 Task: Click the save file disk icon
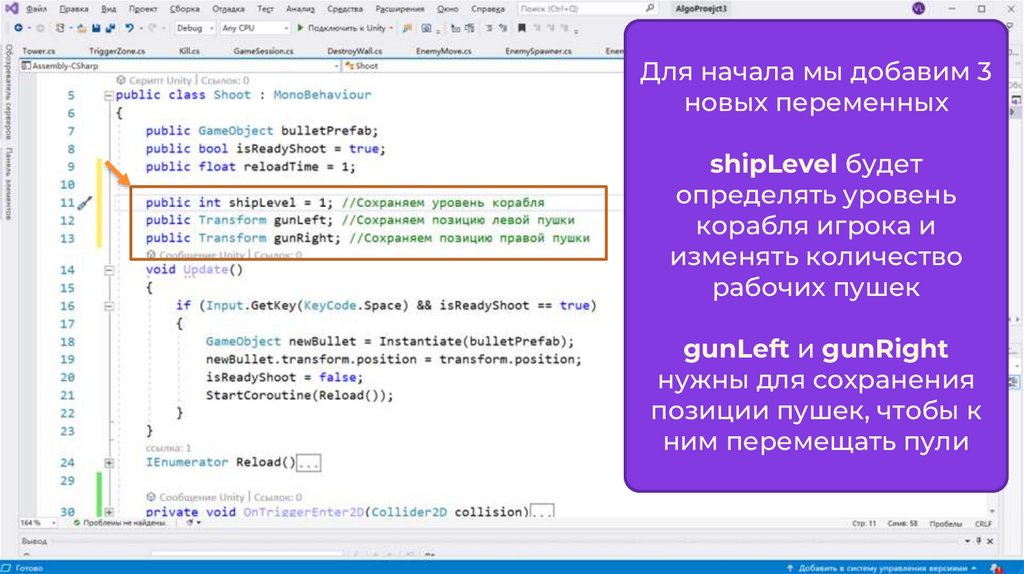pyautogui.click(x=96, y=28)
